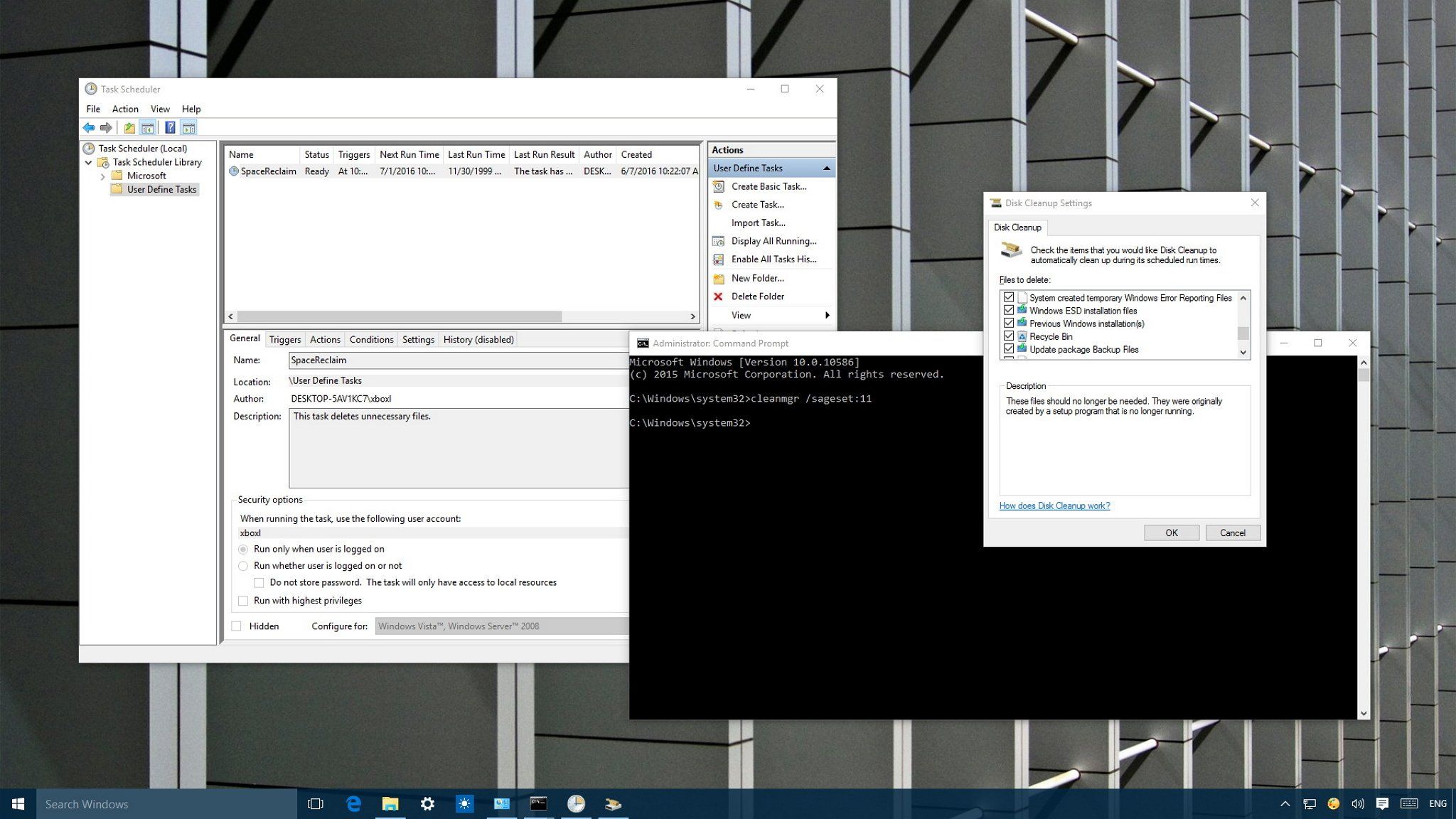This screenshot has width=1456, height=819.
Task: Enable Run with highest privileges checkbox
Action: tap(243, 601)
